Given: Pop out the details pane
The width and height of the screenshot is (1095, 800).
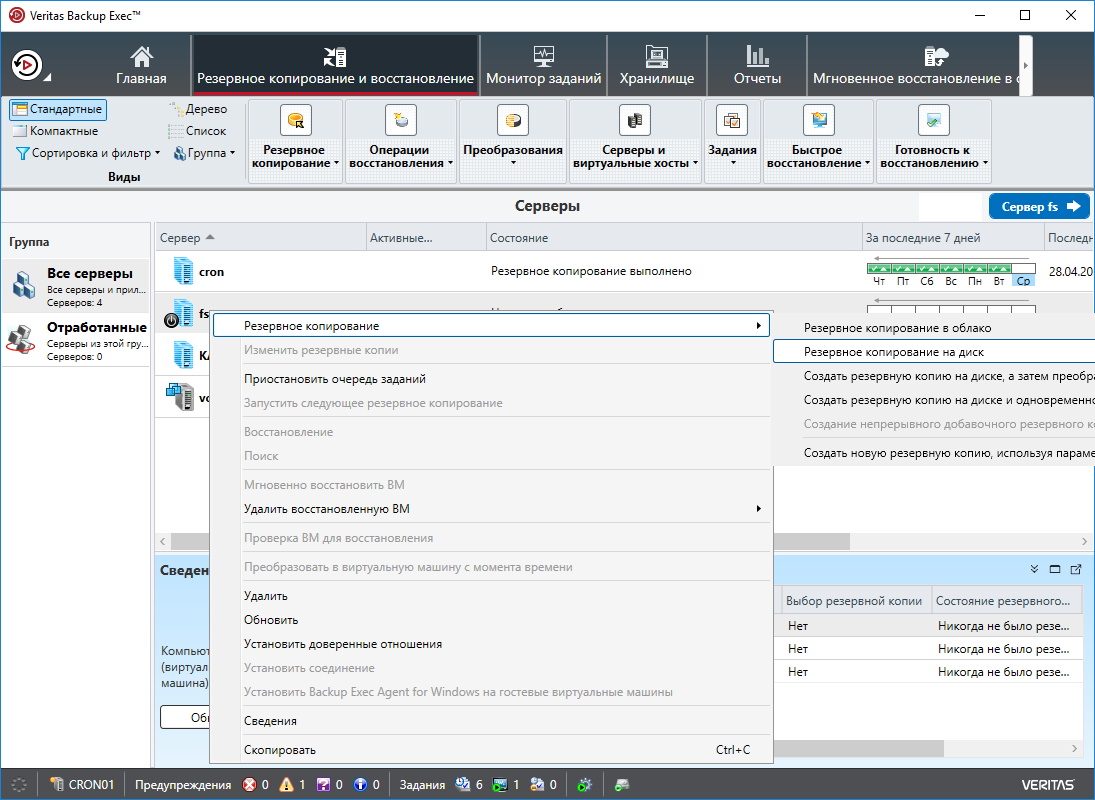Looking at the screenshot, I should point(1075,570).
